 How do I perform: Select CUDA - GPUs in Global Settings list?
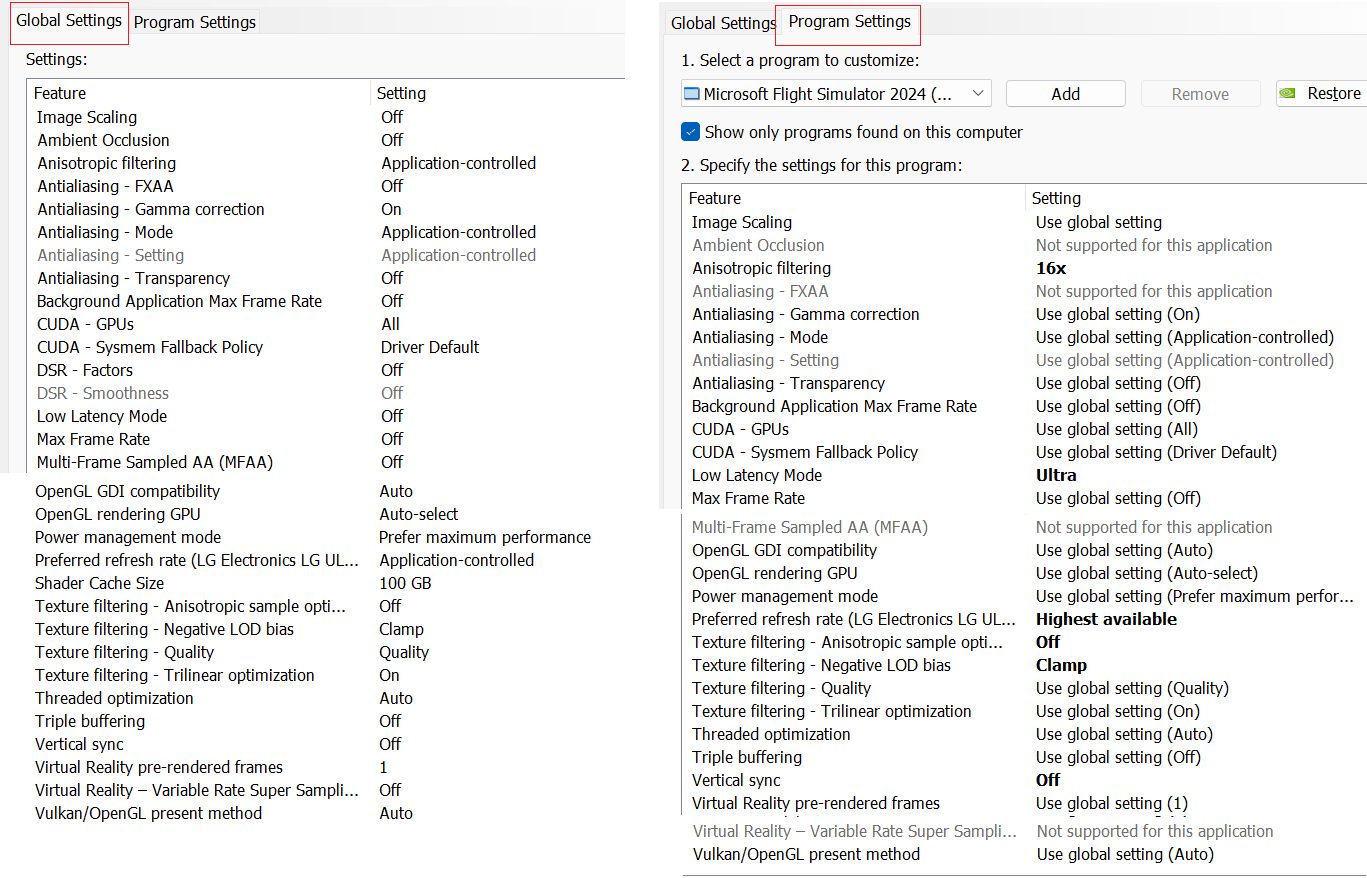tap(85, 324)
